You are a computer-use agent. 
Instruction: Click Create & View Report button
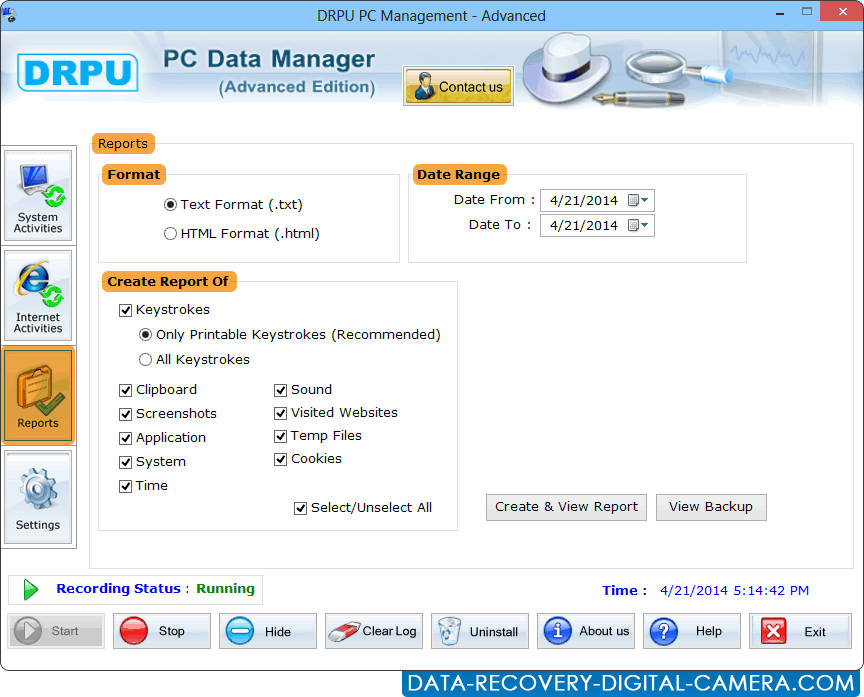566,507
